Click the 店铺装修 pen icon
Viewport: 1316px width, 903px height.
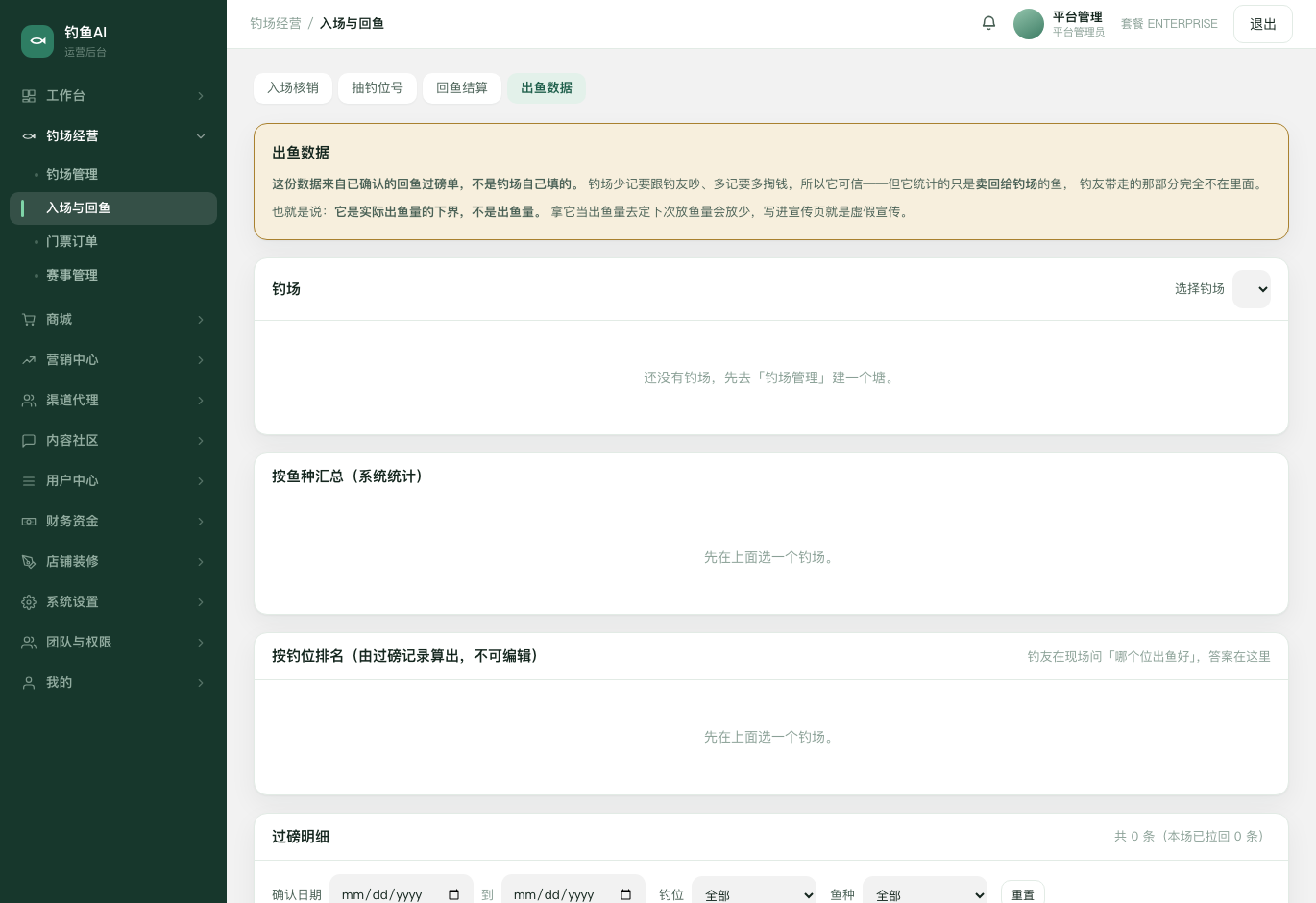(x=29, y=562)
